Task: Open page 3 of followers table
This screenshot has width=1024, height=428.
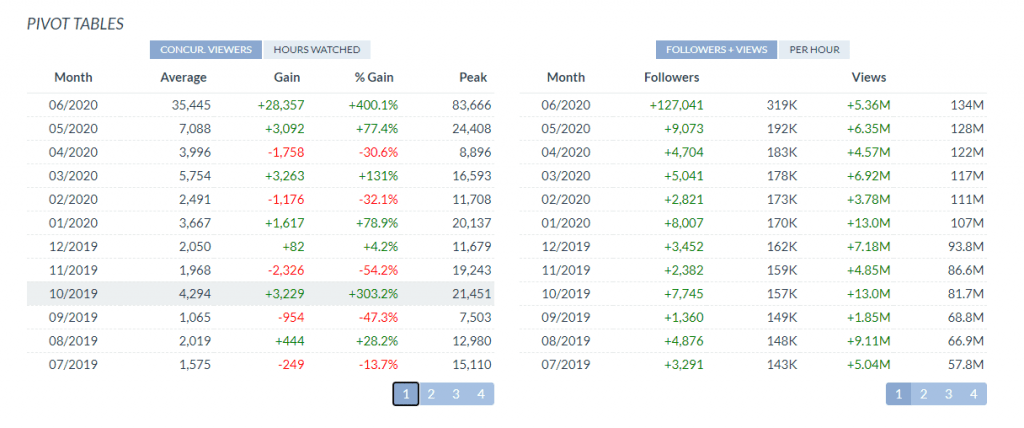Action: point(948,394)
